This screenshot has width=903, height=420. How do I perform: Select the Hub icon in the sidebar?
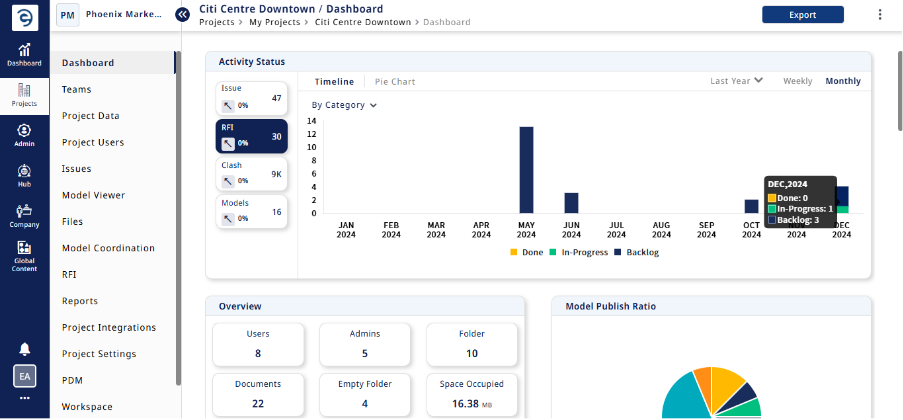pos(24,176)
